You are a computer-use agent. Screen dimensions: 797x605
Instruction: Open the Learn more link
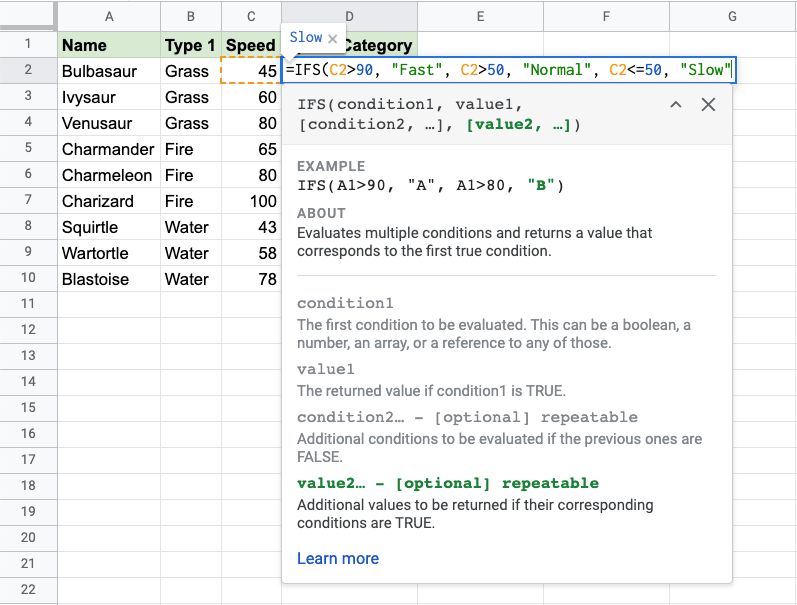tap(338, 558)
